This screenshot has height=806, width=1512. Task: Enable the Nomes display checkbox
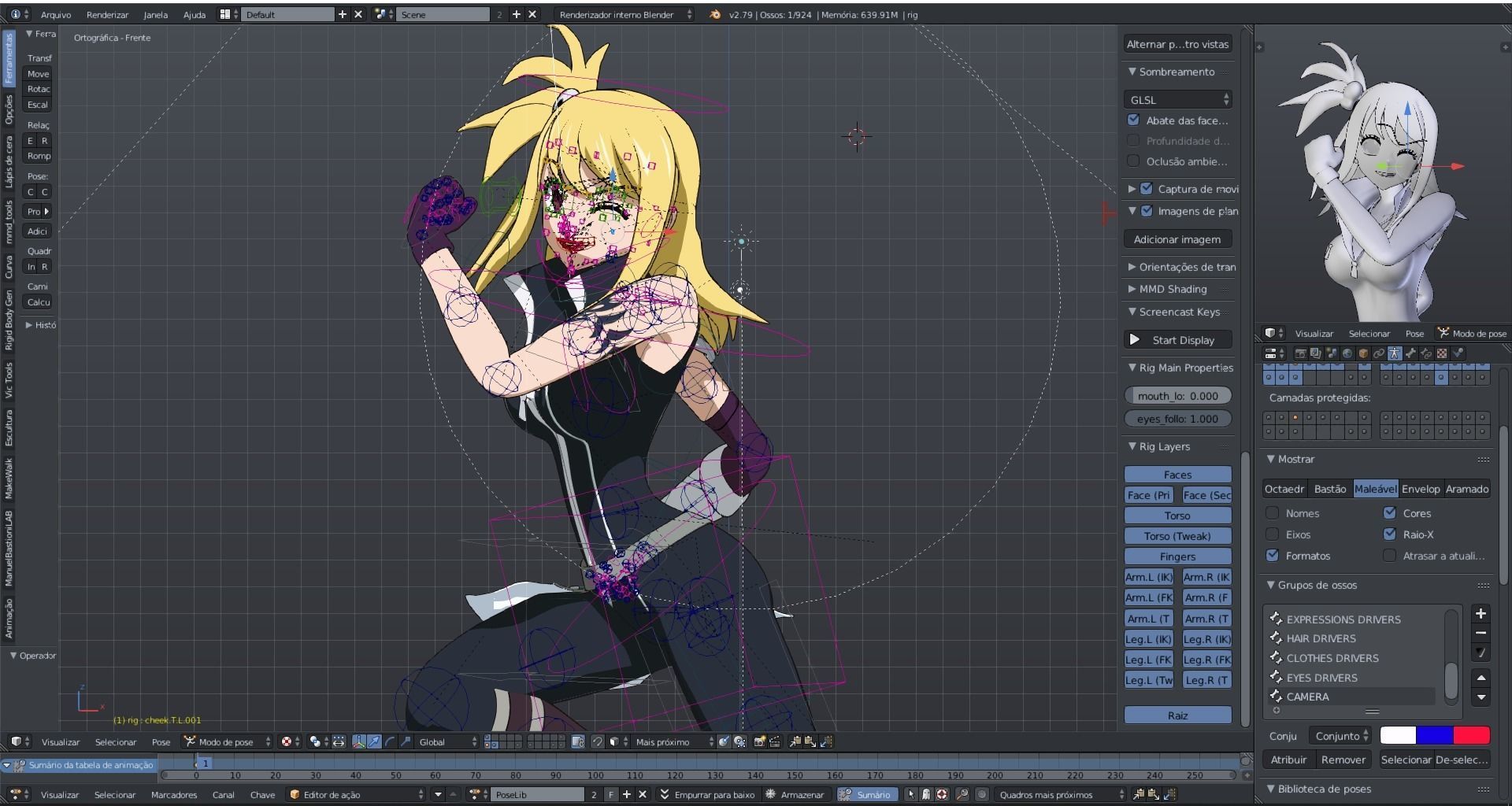pyautogui.click(x=1272, y=512)
